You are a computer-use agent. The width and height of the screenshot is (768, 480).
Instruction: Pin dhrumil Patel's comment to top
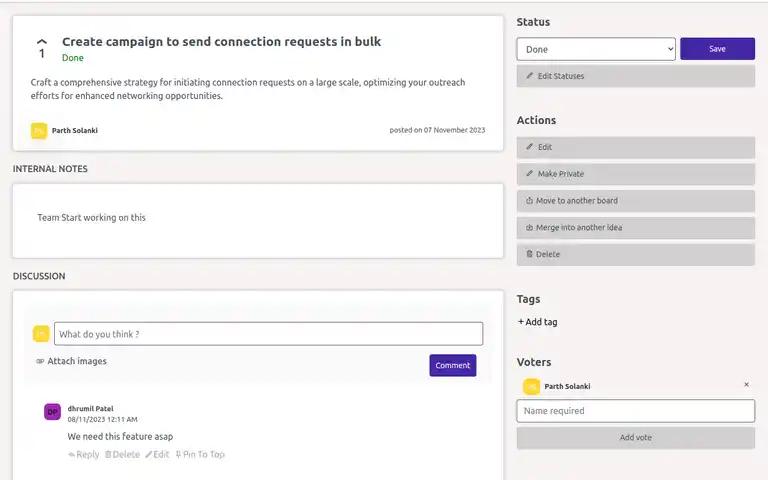[200, 455]
